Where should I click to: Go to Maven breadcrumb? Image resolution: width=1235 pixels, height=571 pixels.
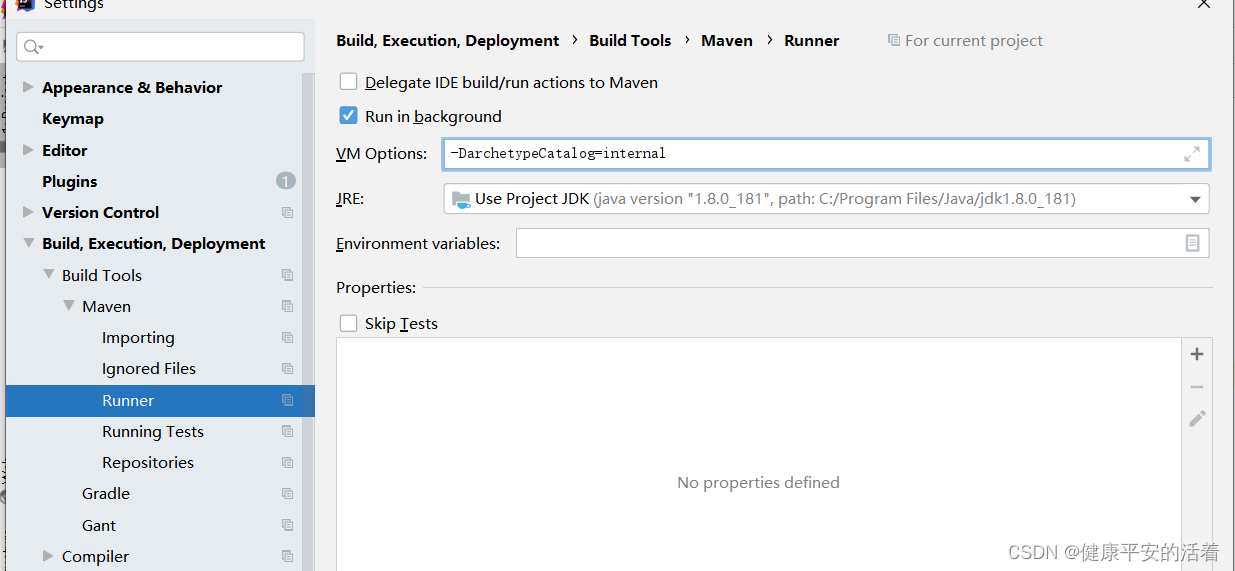click(x=727, y=41)
